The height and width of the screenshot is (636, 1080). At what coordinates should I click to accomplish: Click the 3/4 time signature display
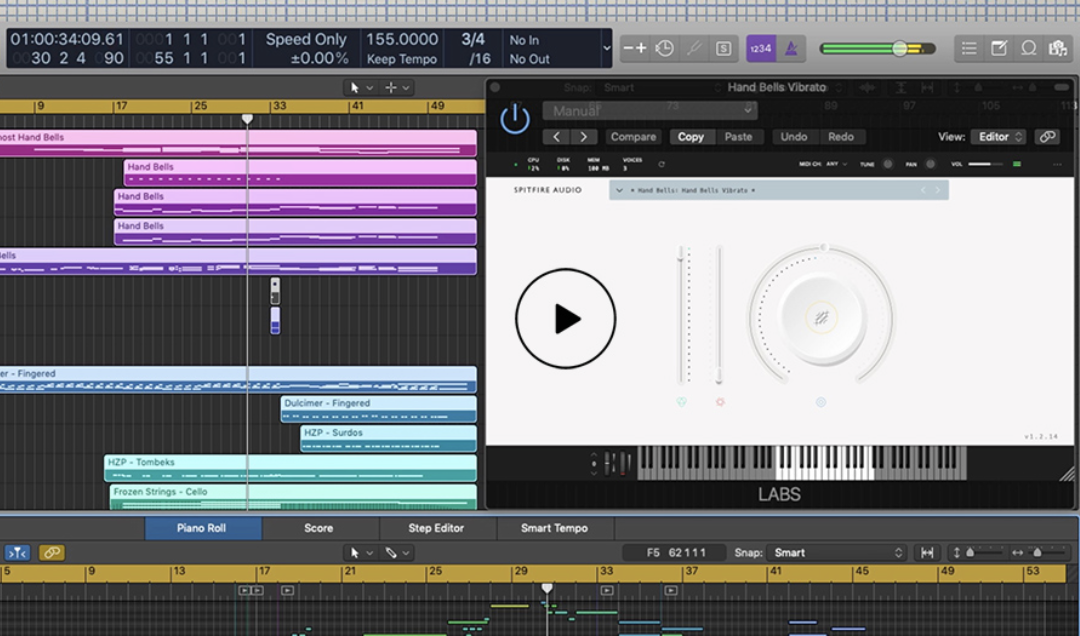tap(473, 39)
